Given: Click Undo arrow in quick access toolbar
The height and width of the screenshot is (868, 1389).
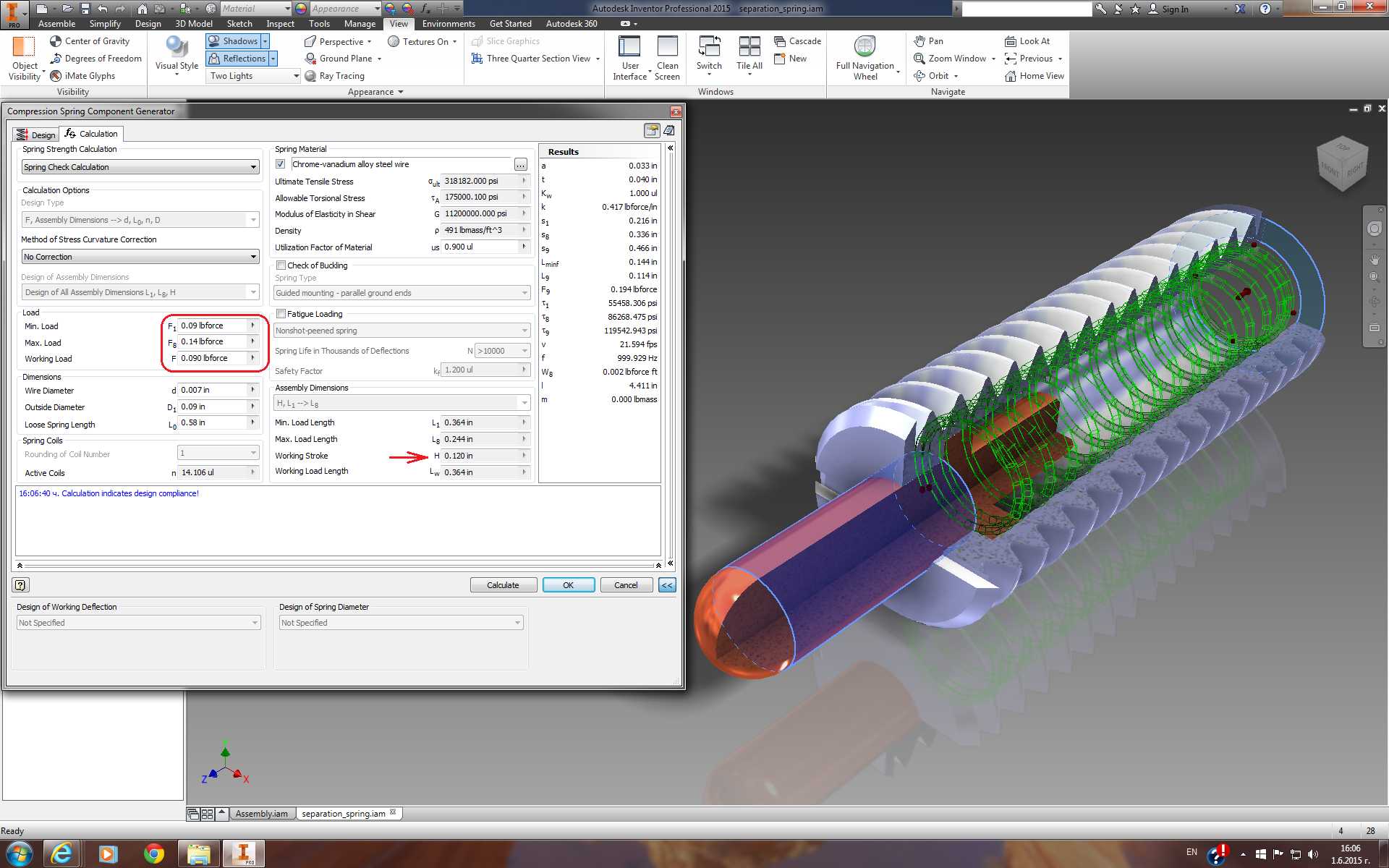Looking at the screenshot, I should (x=103, y=9).
